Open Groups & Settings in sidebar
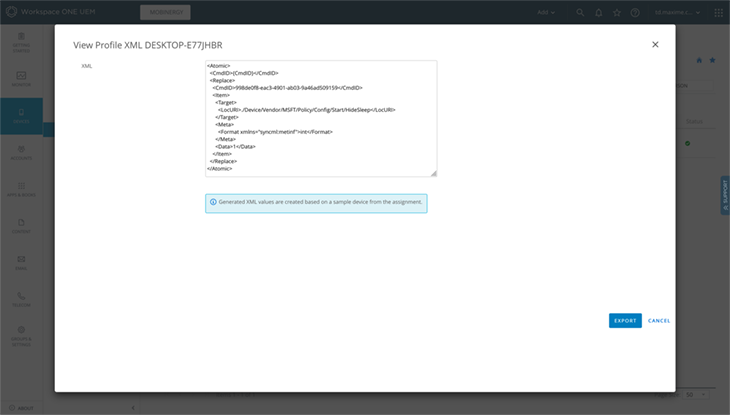The image size is (730, 415). (21, 338)
